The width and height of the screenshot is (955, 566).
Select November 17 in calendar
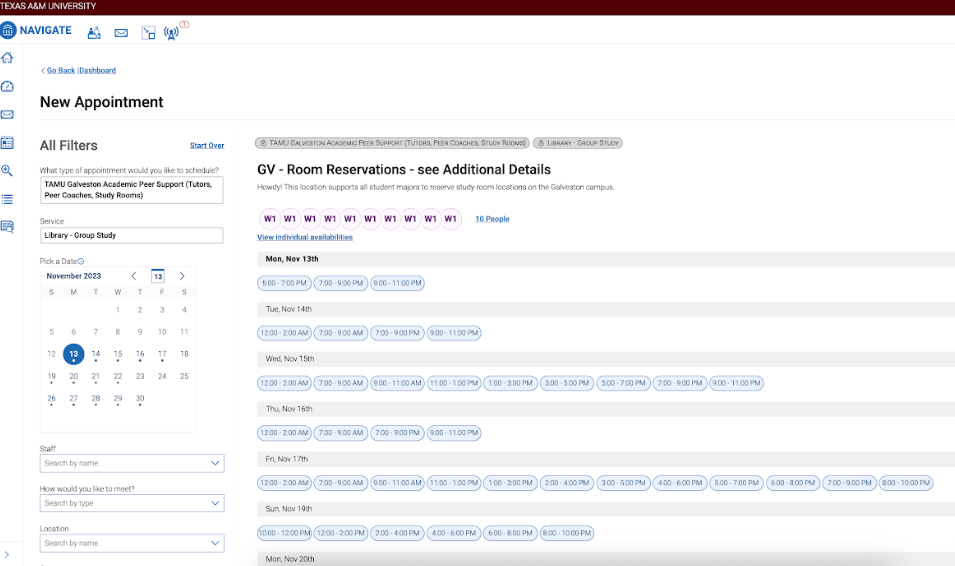pyautogui.click(x=162, y=354)
